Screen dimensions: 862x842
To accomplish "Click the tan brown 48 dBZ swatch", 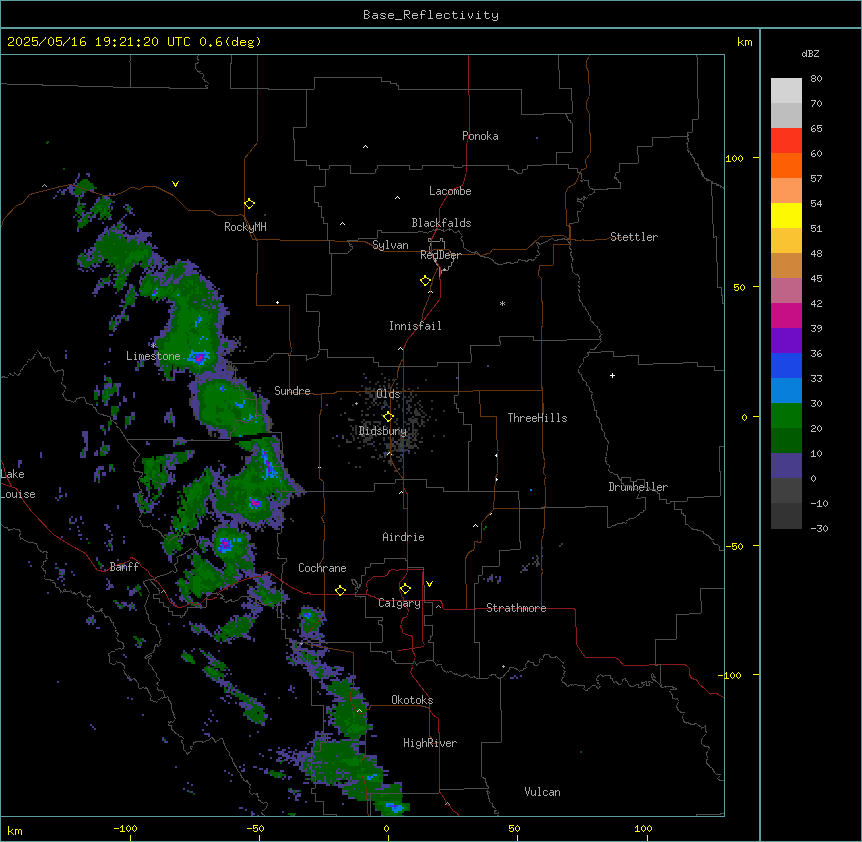I will pos(786,265).
